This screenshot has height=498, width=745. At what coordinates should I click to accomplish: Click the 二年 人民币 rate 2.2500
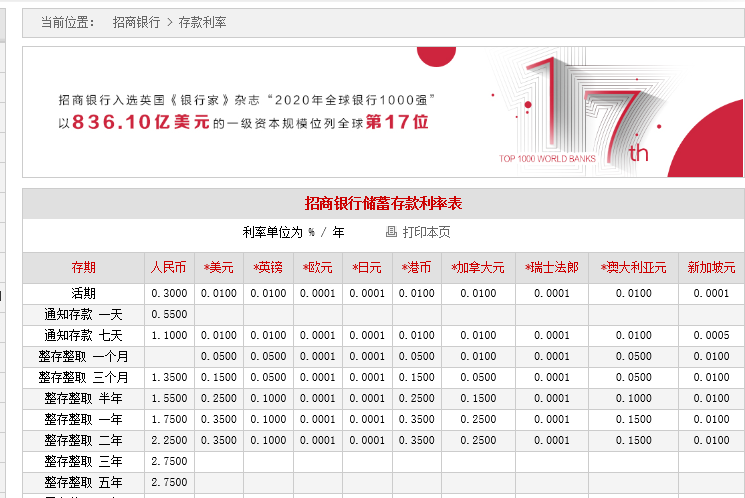pos(169,441)
